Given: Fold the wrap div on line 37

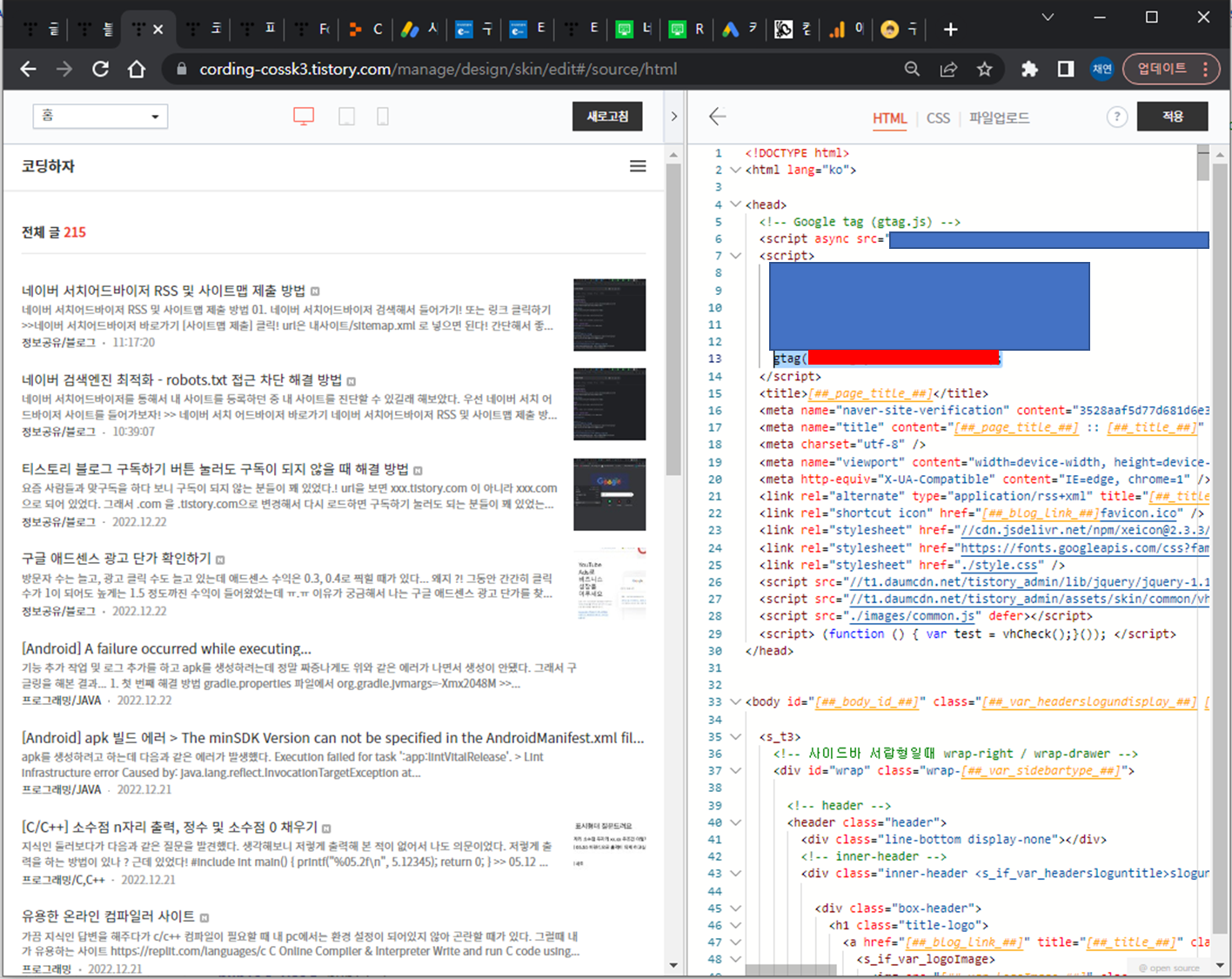Looking at the screenshot, I should pos(736,770).
